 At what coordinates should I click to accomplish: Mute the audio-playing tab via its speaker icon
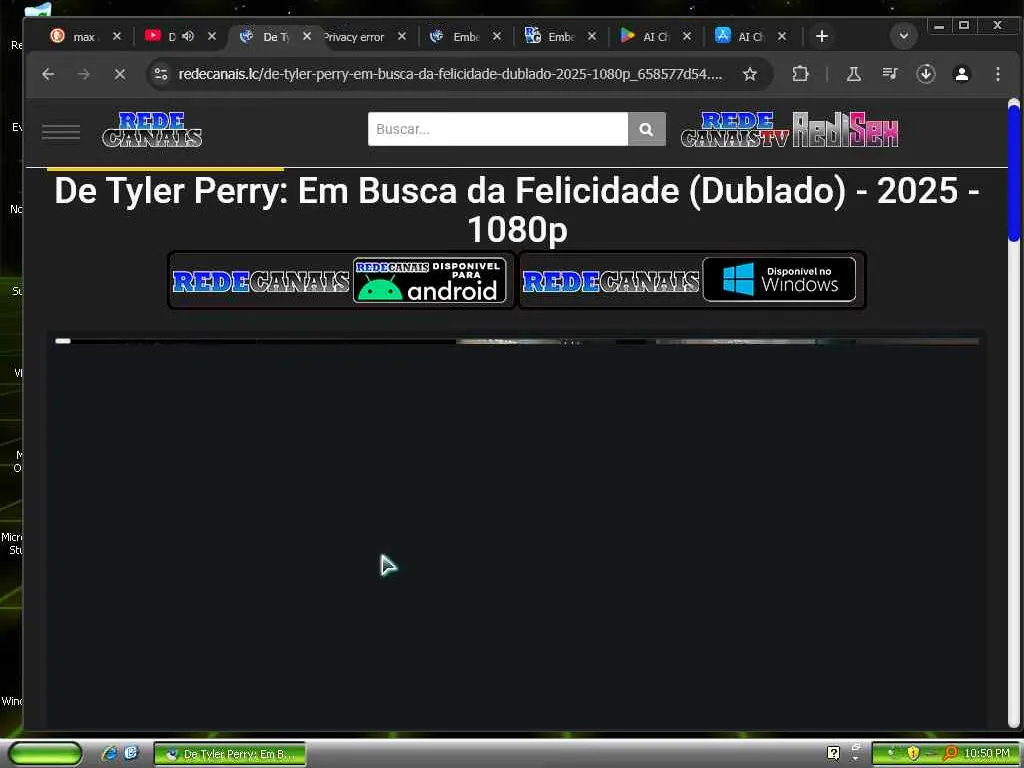pos(188,36)
